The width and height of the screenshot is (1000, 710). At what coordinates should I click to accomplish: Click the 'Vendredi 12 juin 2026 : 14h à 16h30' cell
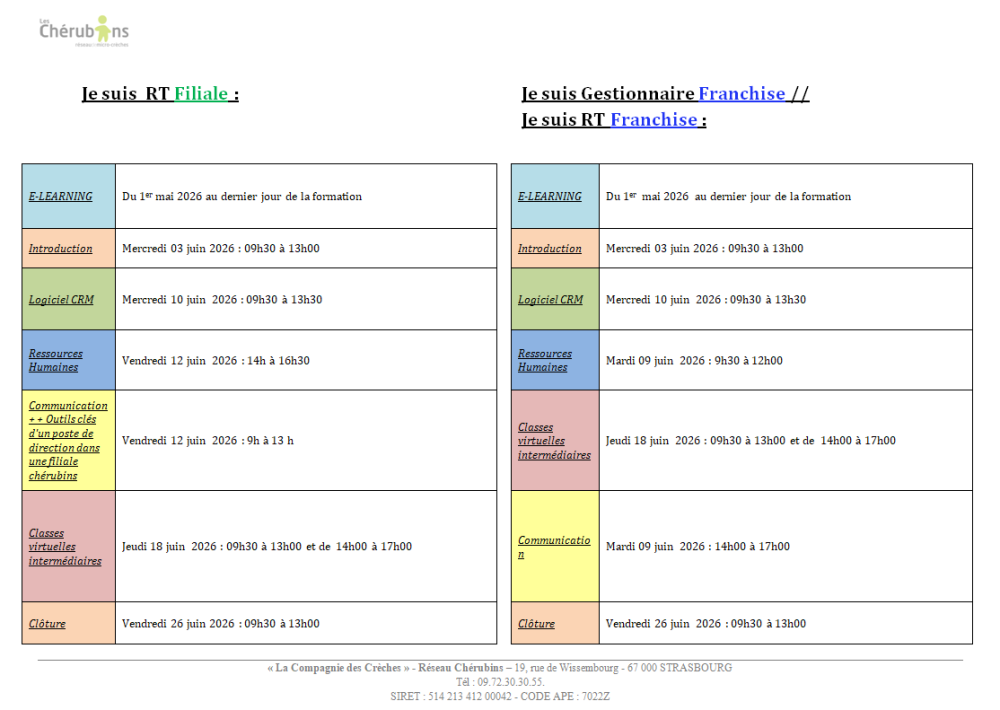pyautogui.click(x=216, y=361)
